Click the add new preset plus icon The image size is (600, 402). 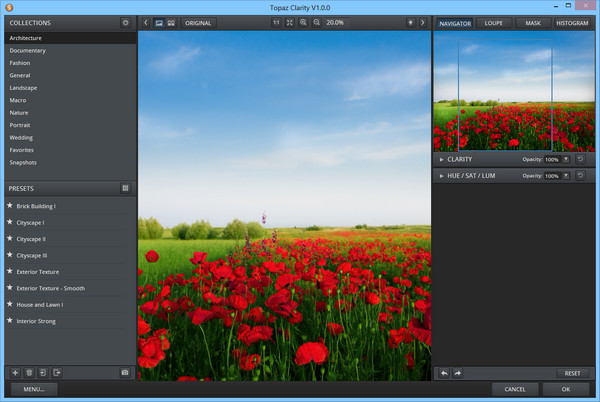[15, 372]
